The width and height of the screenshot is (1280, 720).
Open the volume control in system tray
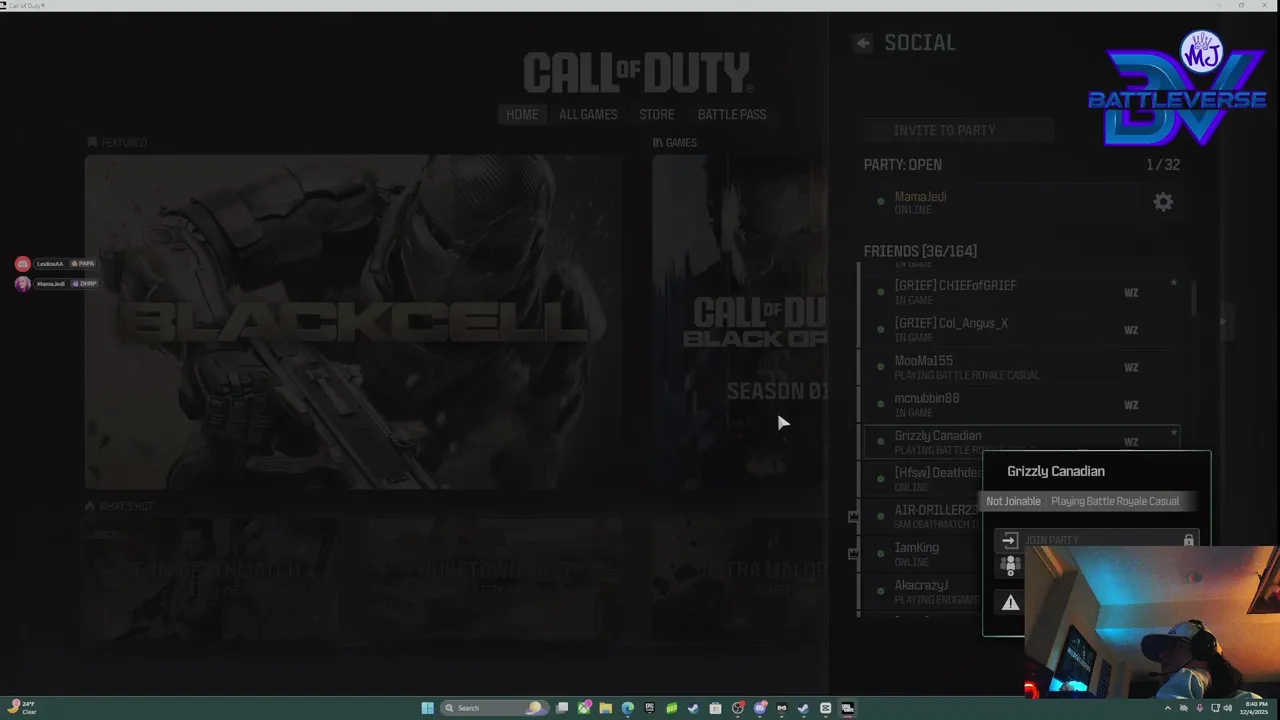(x=1227, y=708)
